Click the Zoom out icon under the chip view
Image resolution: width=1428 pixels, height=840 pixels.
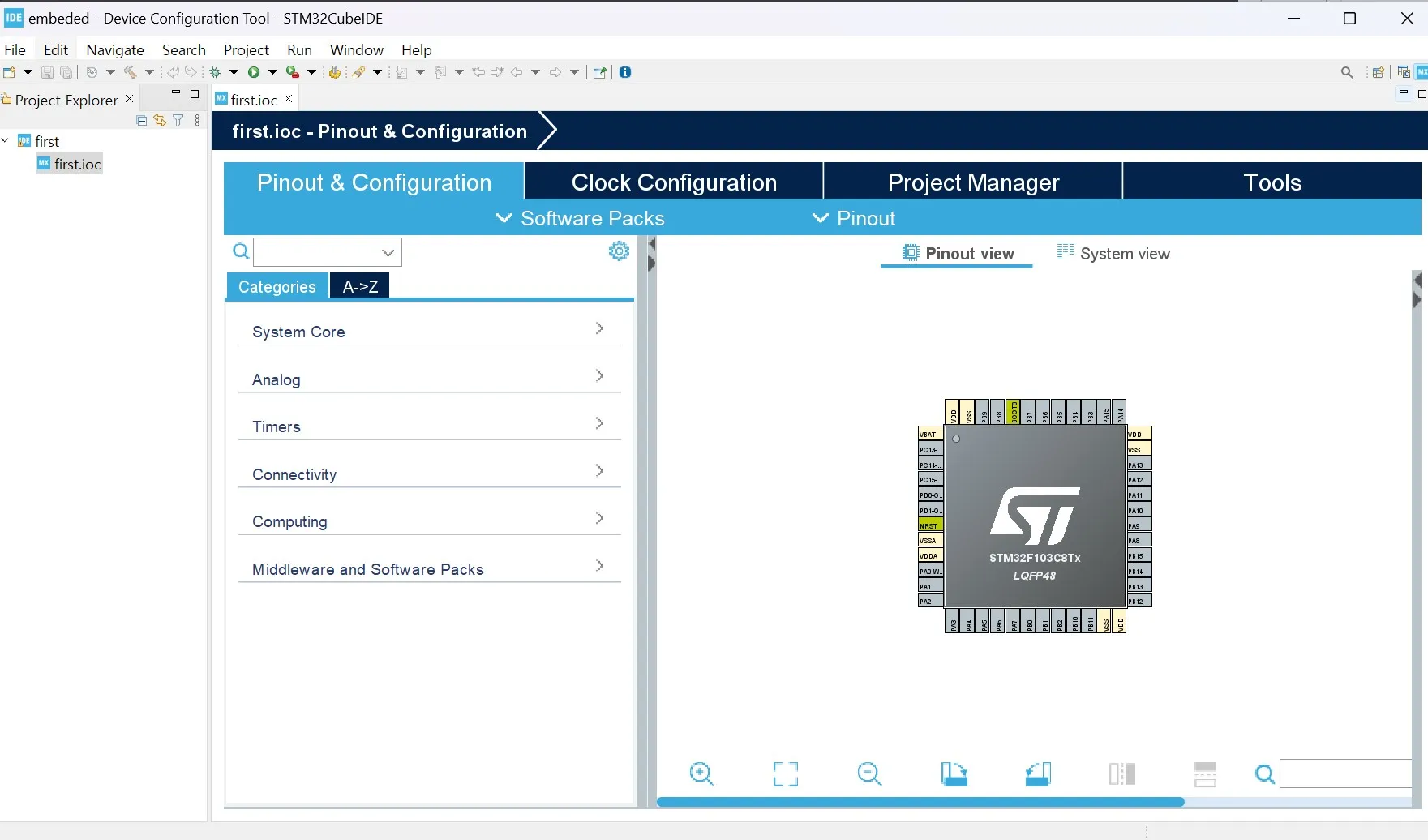tap(869, 774)
